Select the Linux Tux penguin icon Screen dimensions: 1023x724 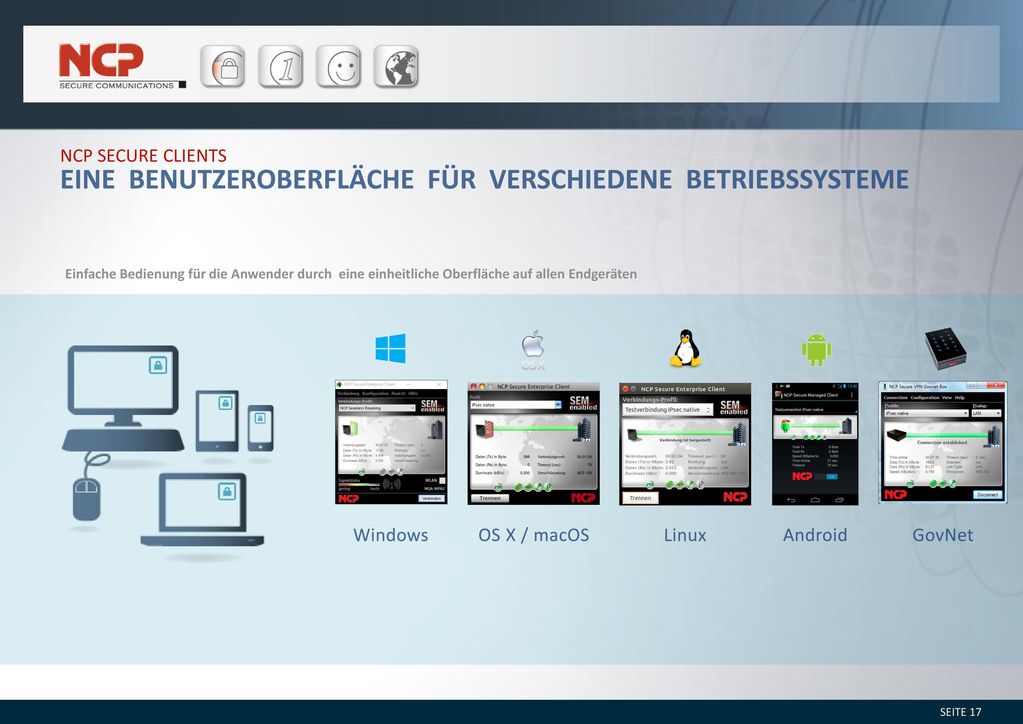click(x=685, y=348)
